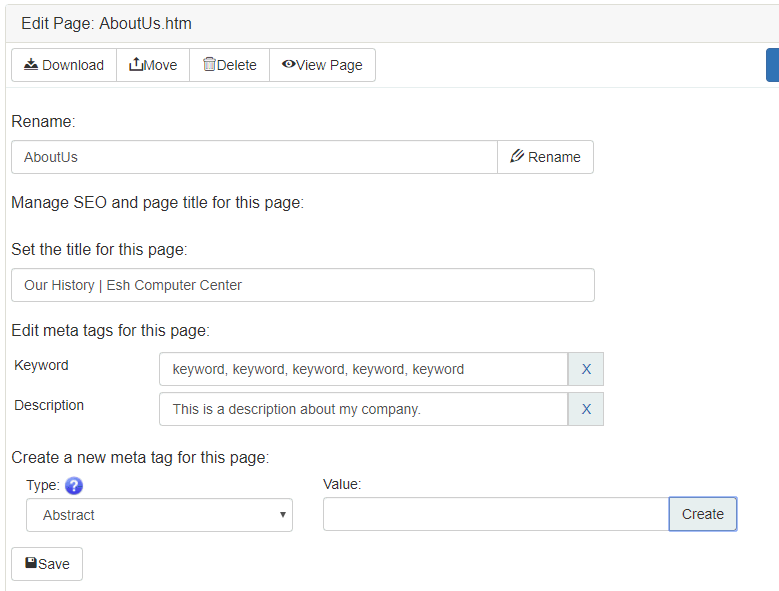Click the pencil Rename button
This screenshot has height=591, width=779.
(545, 157)
